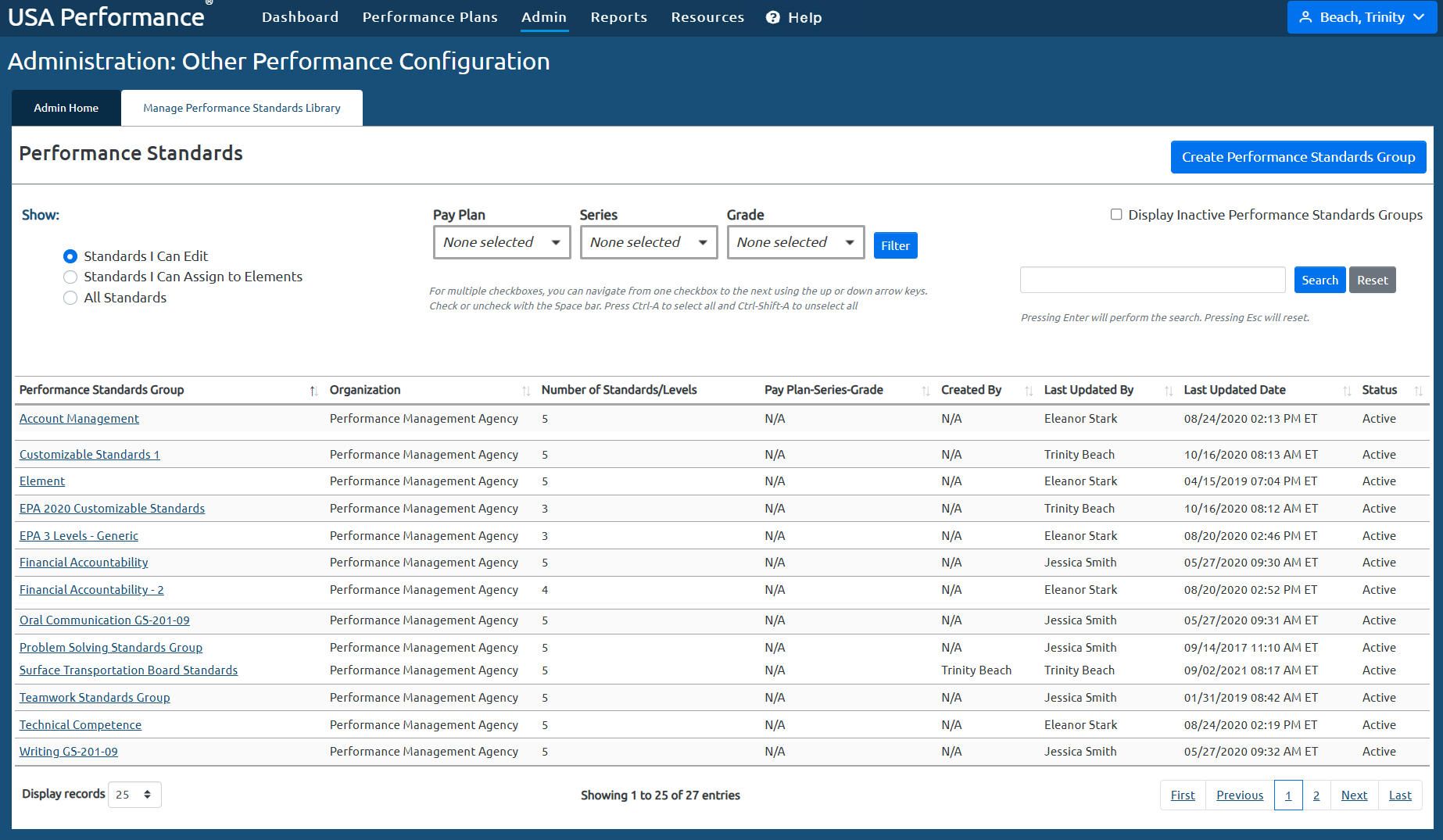Viewport: 1443px width, 840px height.
Task: Select page 1 in pagination
Action: pyautogui.click(x=1288, y=795)
